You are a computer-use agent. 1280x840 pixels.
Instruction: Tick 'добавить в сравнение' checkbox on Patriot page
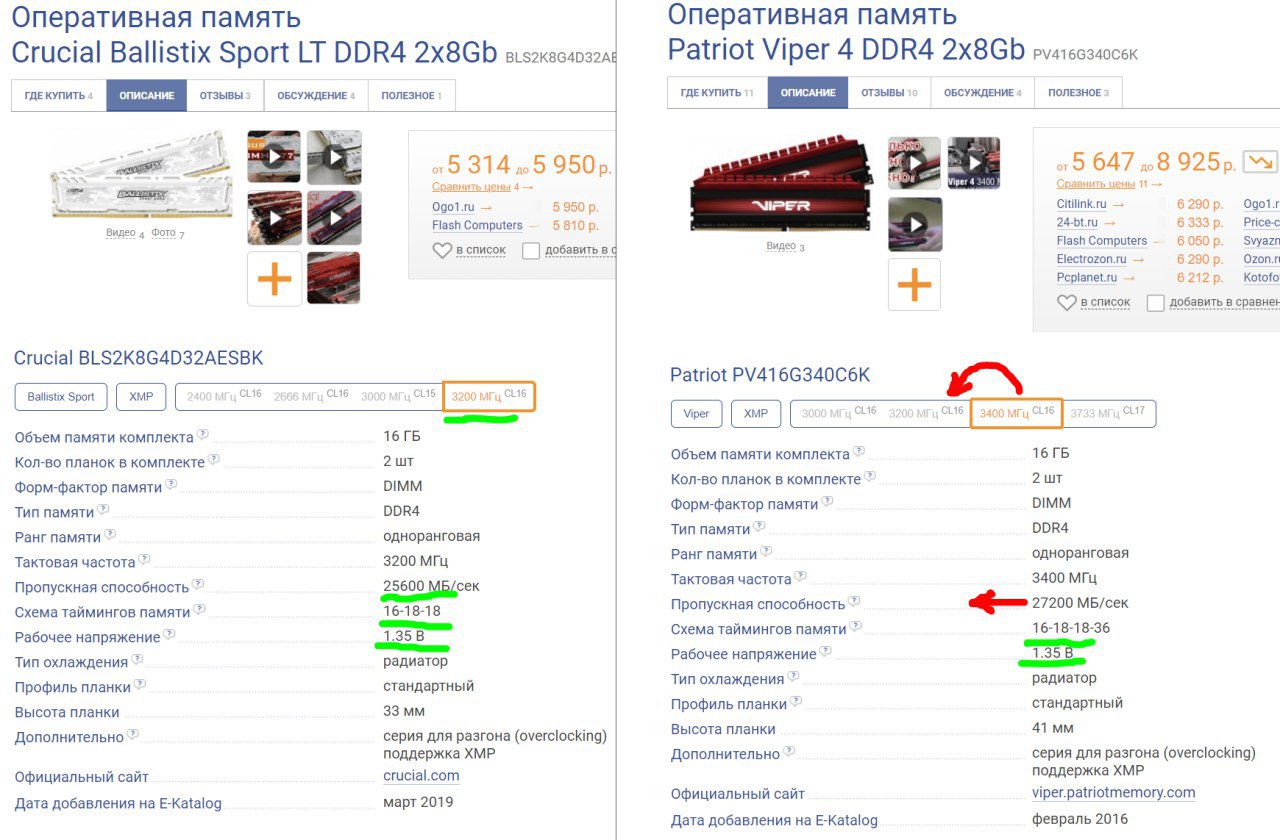[x=1156, y=302]
